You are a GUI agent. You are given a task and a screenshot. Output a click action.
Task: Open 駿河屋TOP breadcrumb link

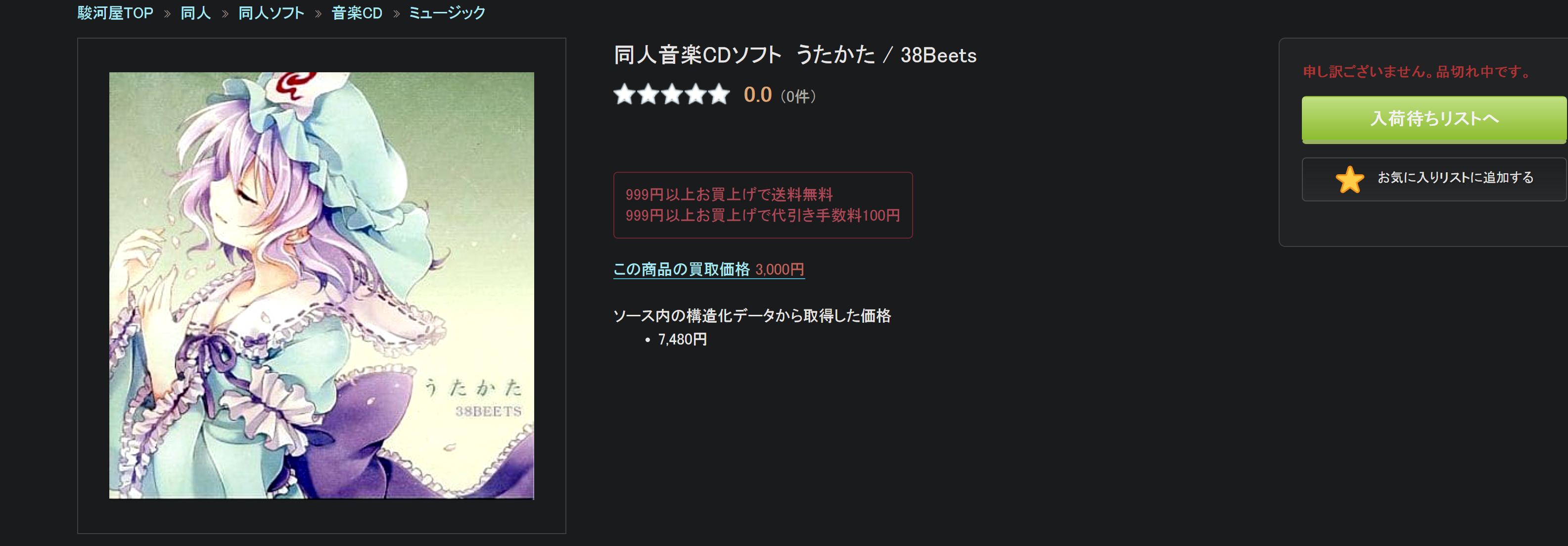115,13
